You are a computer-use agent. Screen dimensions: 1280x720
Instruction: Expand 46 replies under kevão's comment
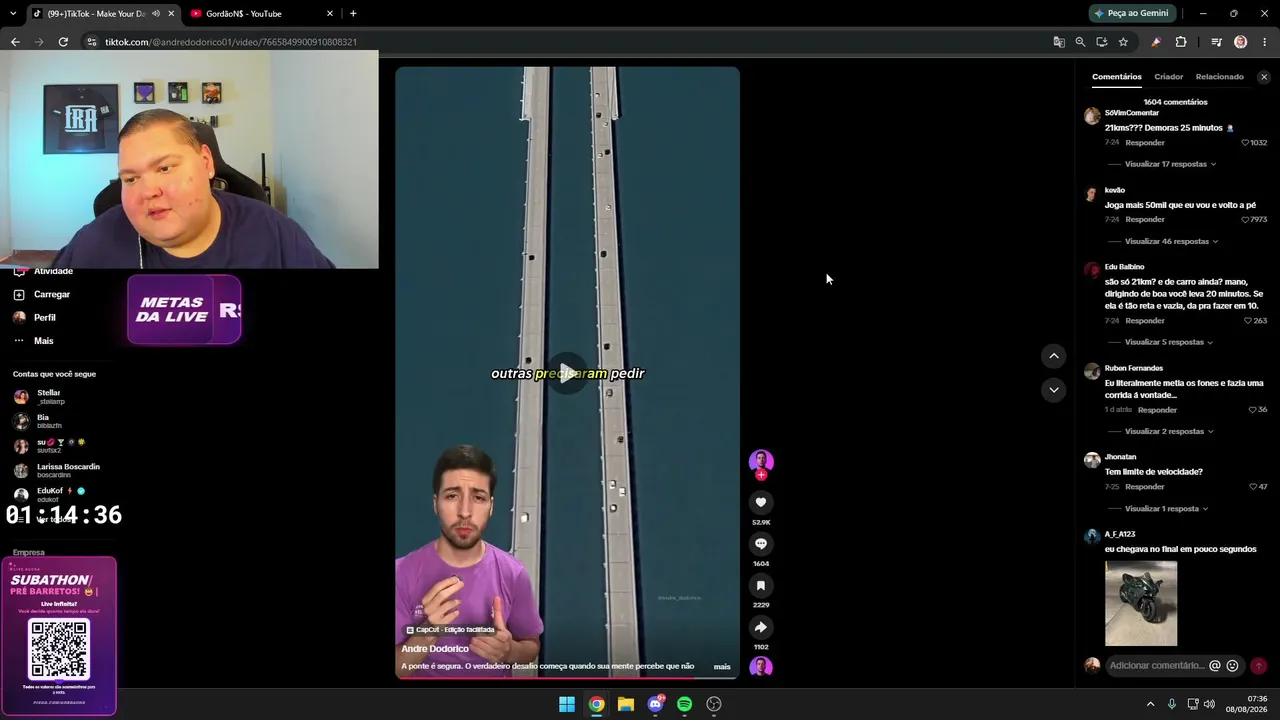coord(1171,242)
